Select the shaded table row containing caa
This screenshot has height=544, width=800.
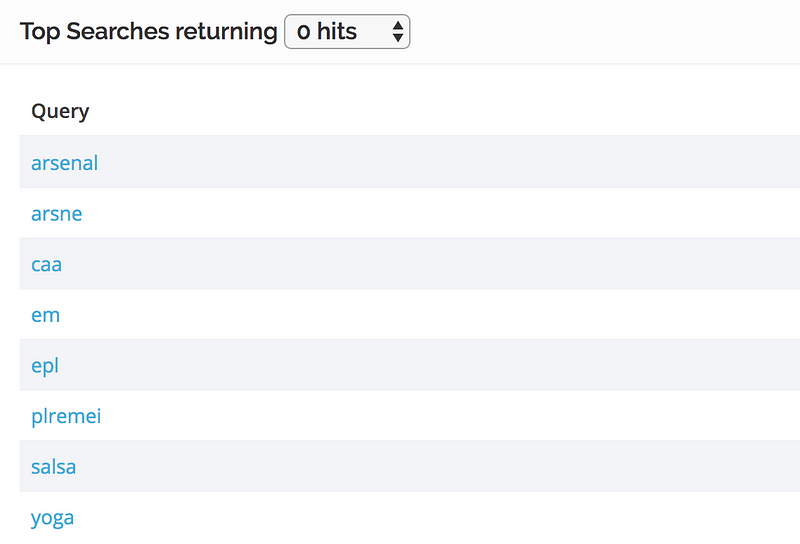[x=410, y=263]
